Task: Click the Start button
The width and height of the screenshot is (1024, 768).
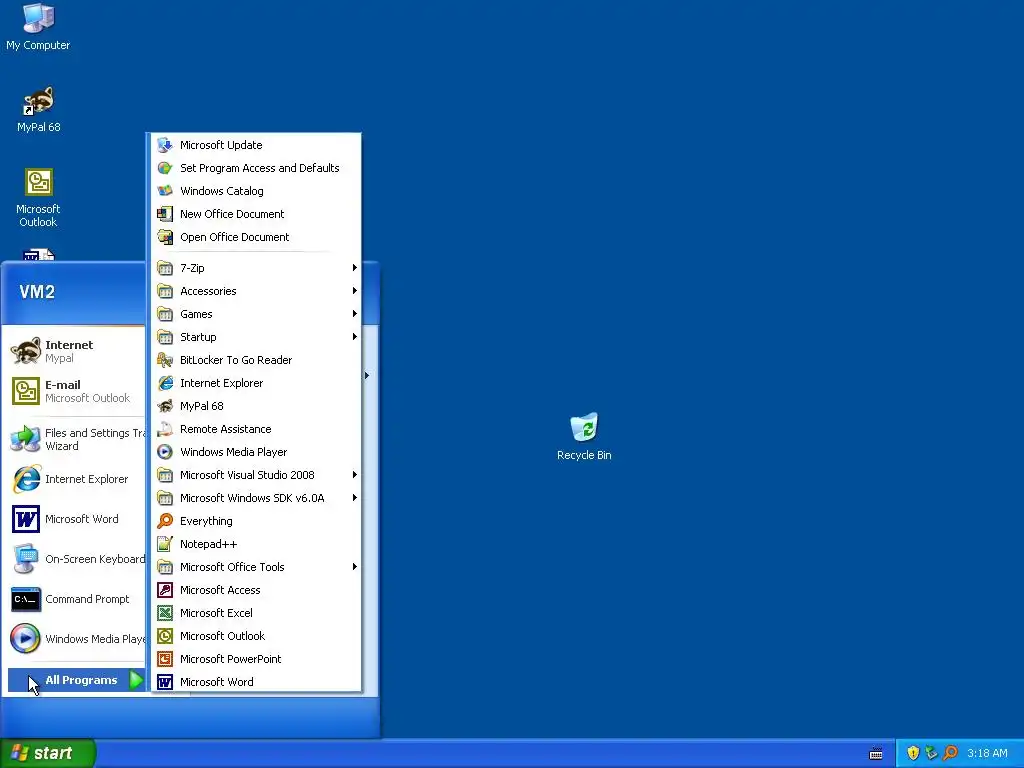Action: [x=48, y=753]
